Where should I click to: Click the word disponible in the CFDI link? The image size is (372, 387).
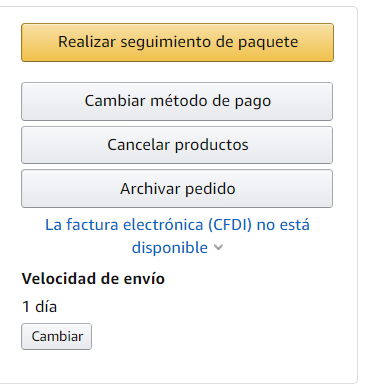tap(170, 248)
